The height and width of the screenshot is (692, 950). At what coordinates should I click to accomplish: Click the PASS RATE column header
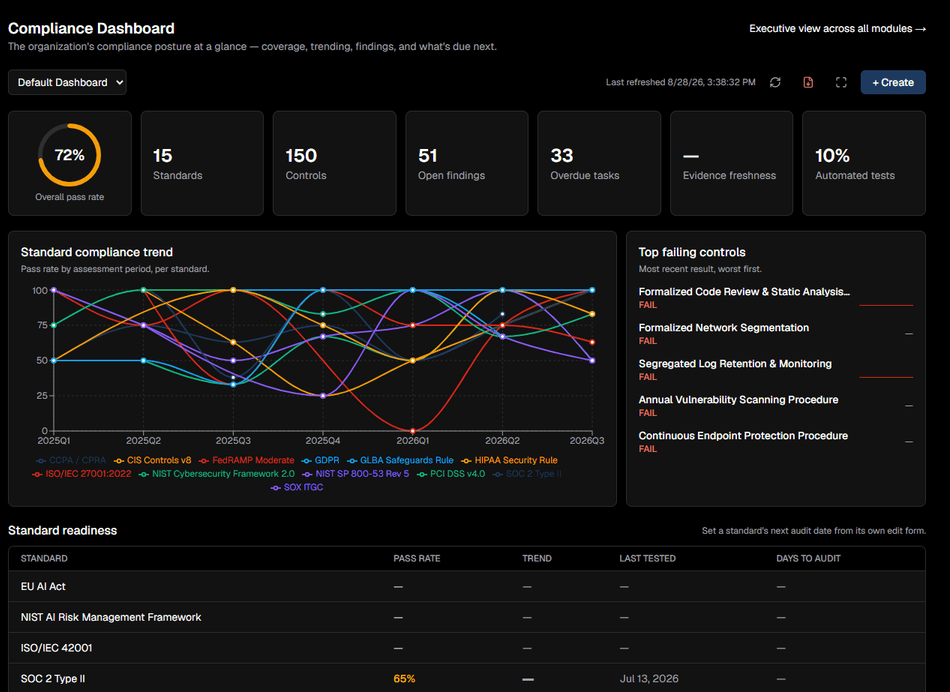(x=417, y=559)
